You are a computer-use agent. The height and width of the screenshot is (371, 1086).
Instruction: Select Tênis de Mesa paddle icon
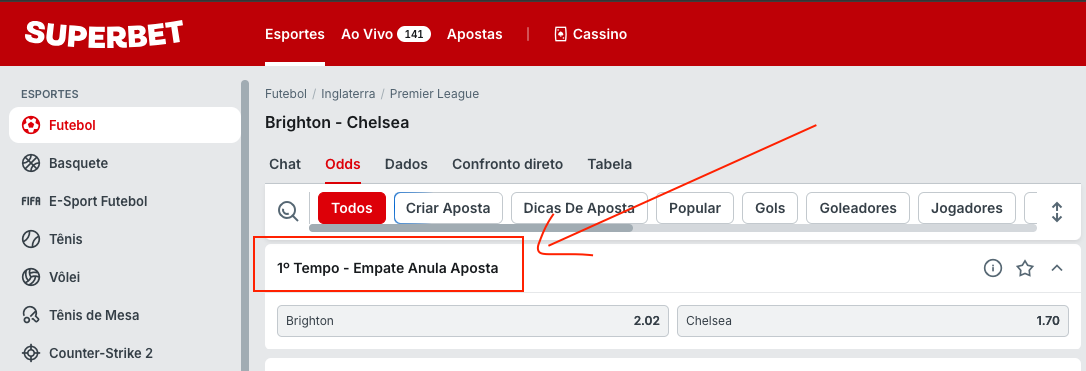coord(31,315)
